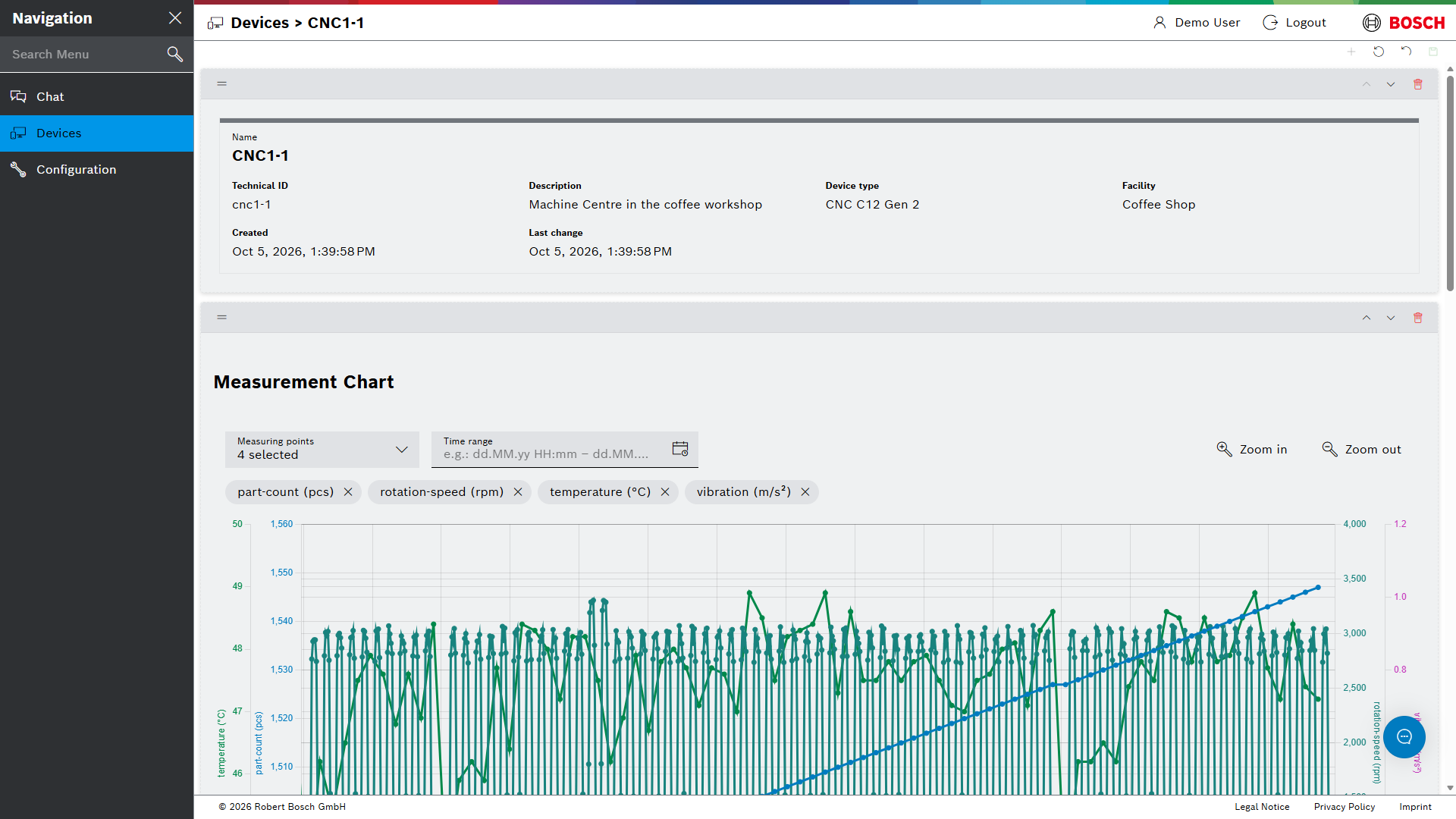Image resolution: width=1456 pixels, height=819 pixels.
Task: Click the undo changes icon
Action: (1406, 52)
